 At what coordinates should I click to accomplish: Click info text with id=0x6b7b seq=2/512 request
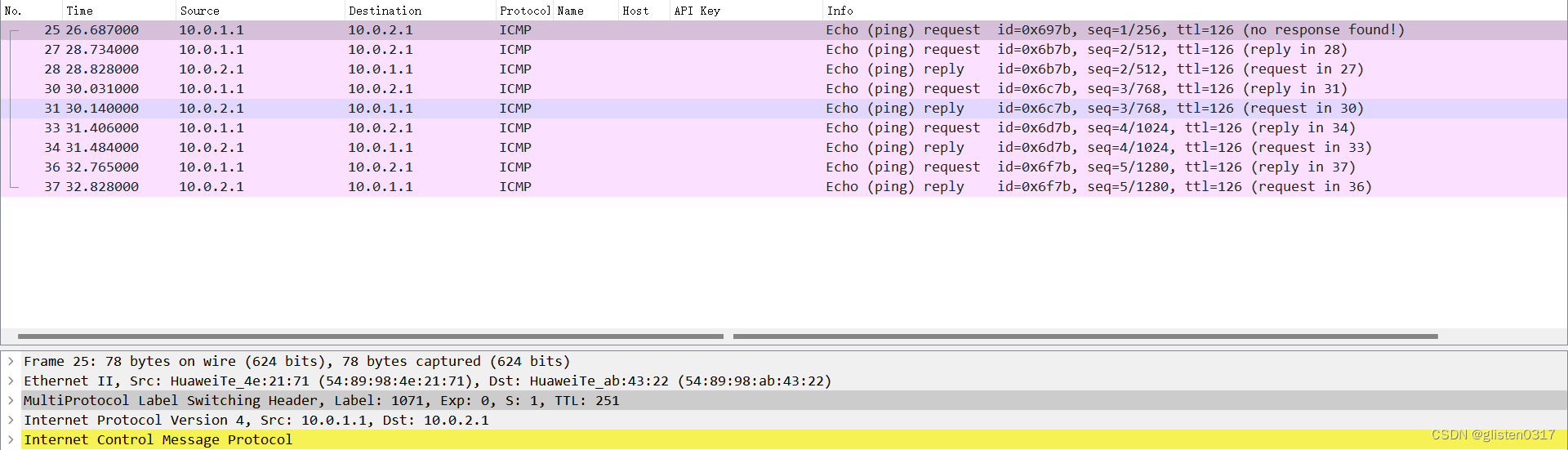click(1086, 50)
